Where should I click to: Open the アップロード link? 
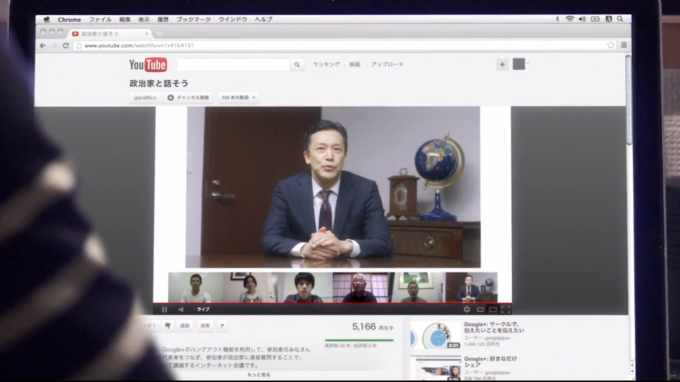(x=387, y=64)
